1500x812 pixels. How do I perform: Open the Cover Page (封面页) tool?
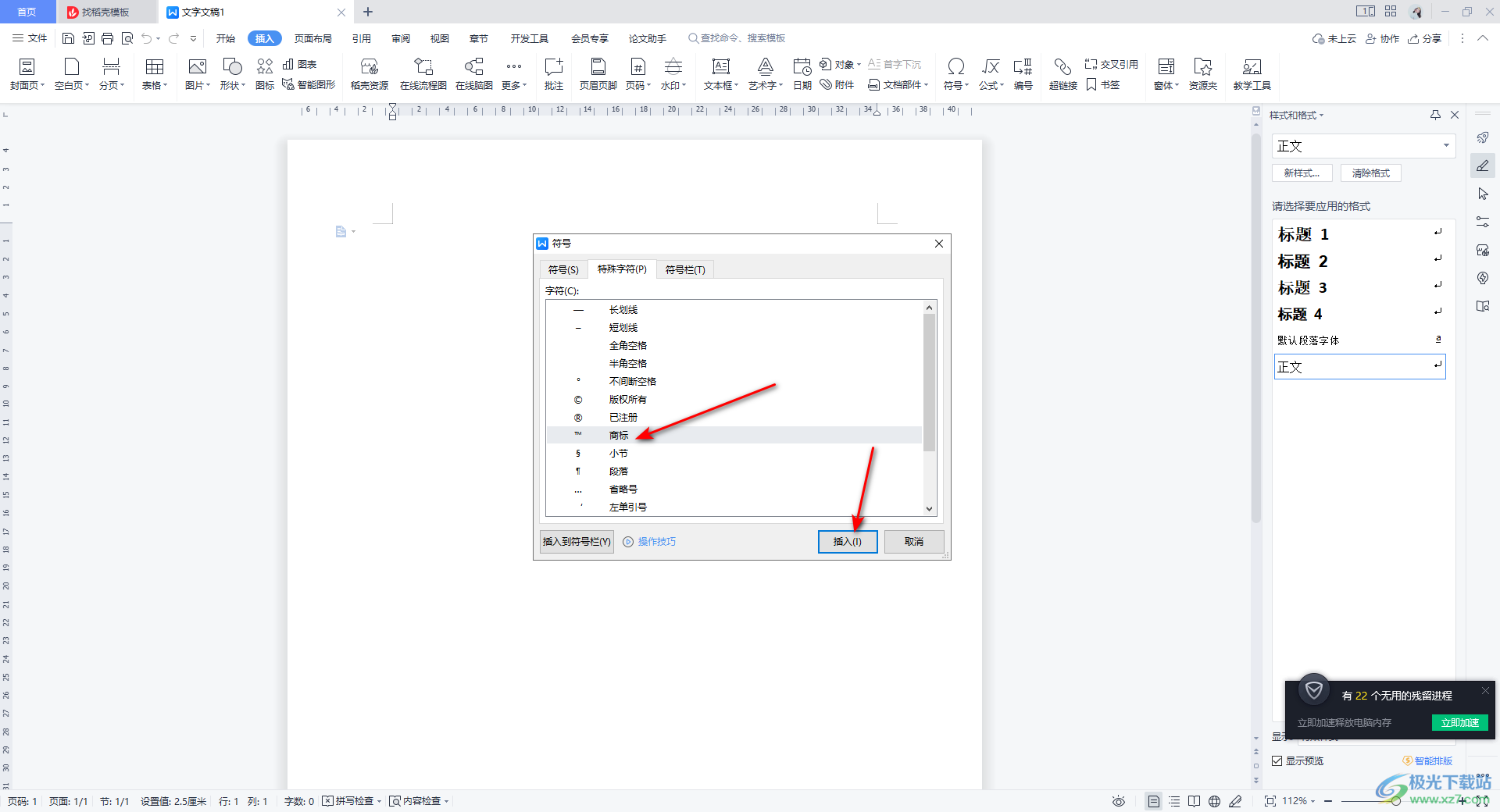tap(27, 74)
